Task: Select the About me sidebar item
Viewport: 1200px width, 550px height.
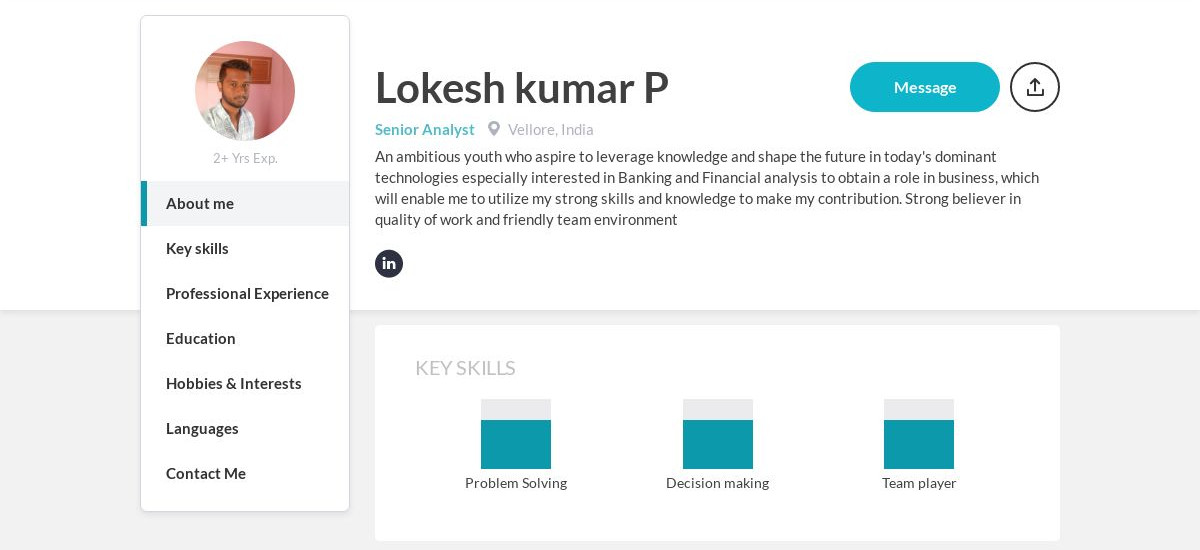Action: coord(245,203)
